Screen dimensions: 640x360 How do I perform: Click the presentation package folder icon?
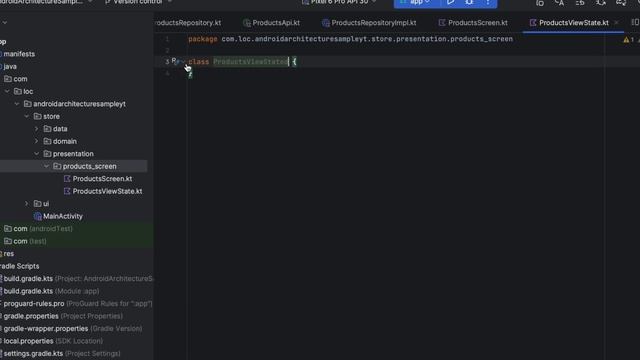coord(47,154)
